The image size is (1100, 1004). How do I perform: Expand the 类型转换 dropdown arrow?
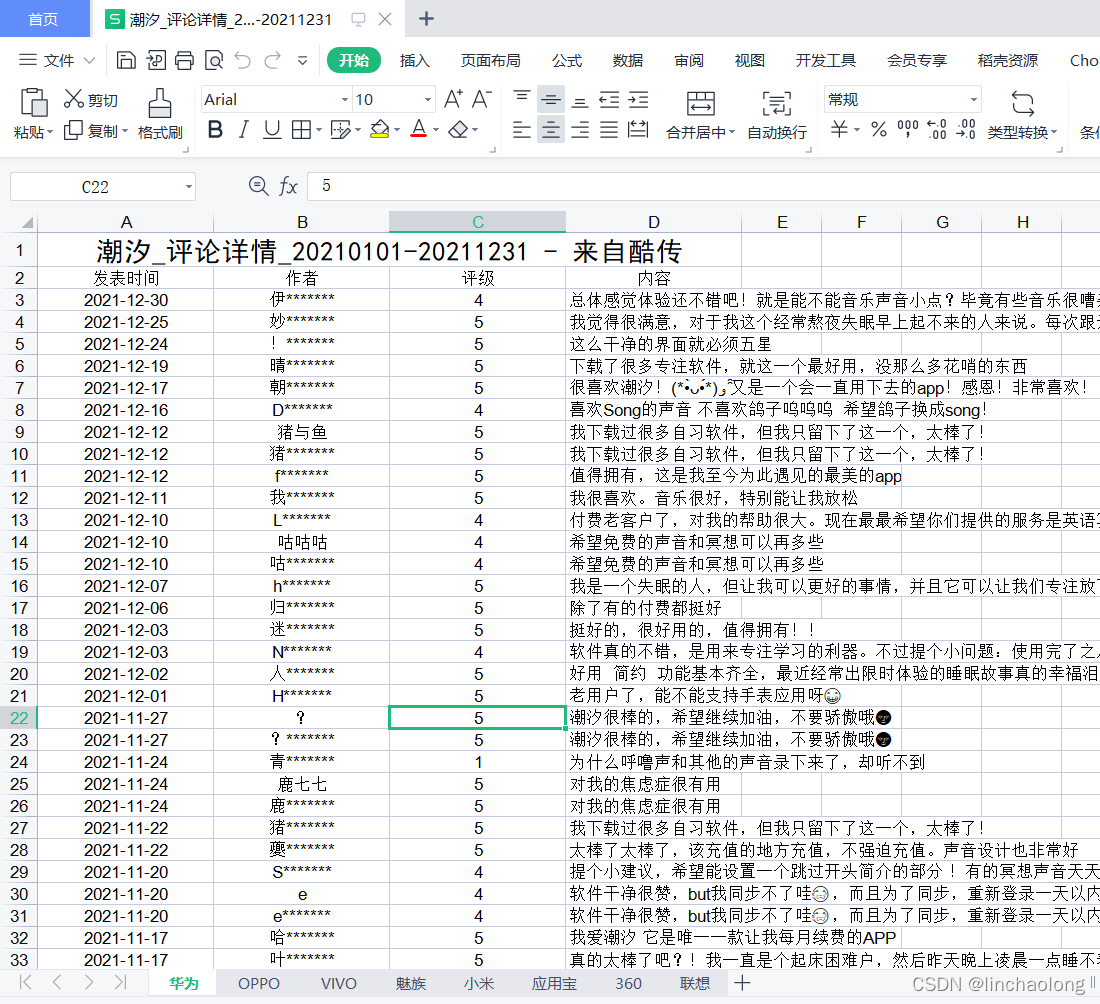pyautogui.click(x=1054, y=132)
